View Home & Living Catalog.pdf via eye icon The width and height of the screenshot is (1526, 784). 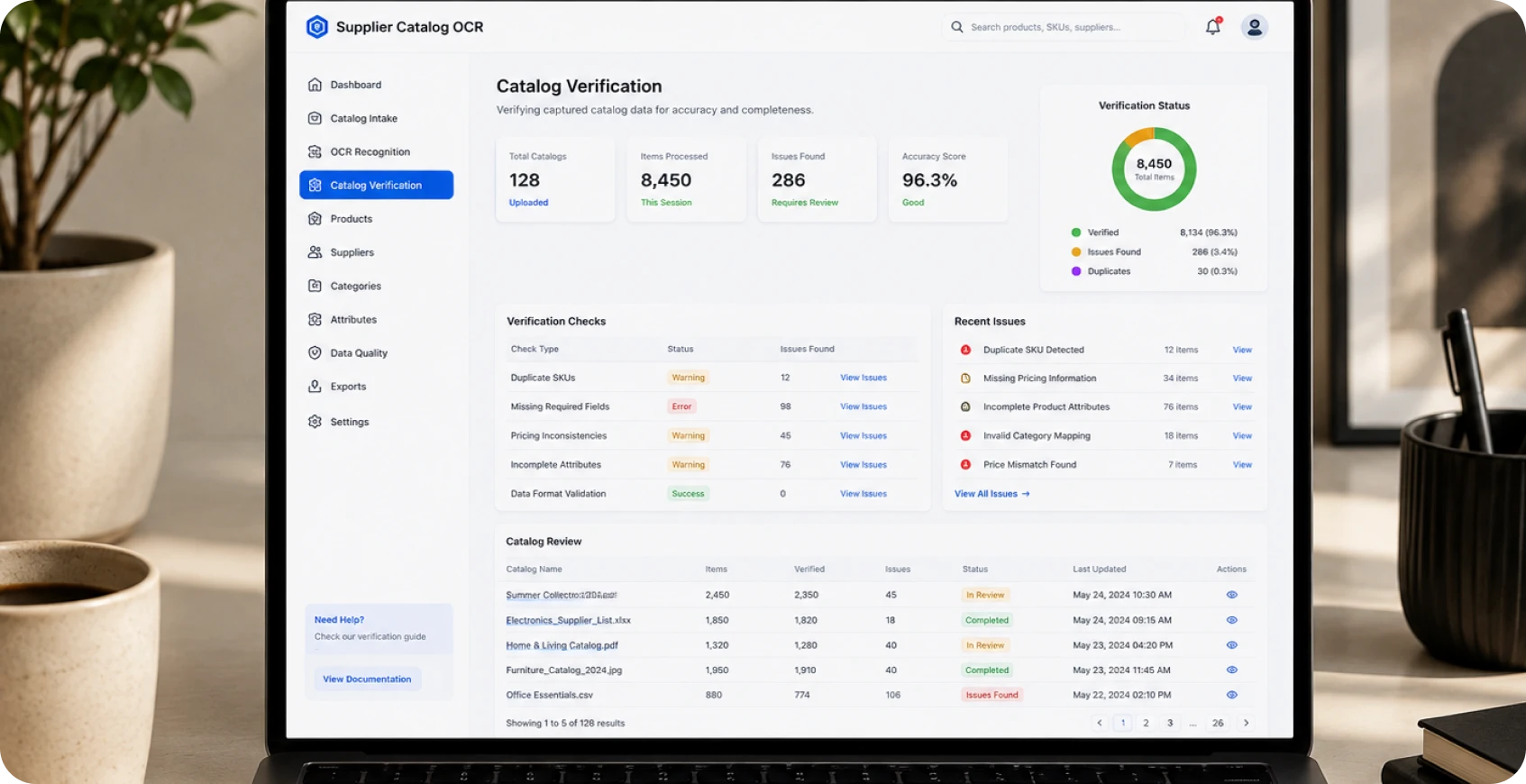1232,645
